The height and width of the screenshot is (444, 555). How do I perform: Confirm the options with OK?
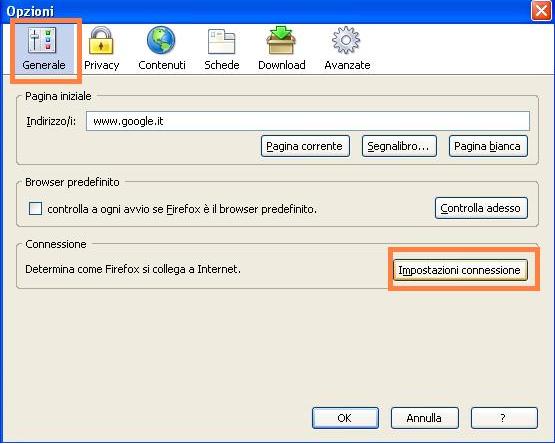345,418
